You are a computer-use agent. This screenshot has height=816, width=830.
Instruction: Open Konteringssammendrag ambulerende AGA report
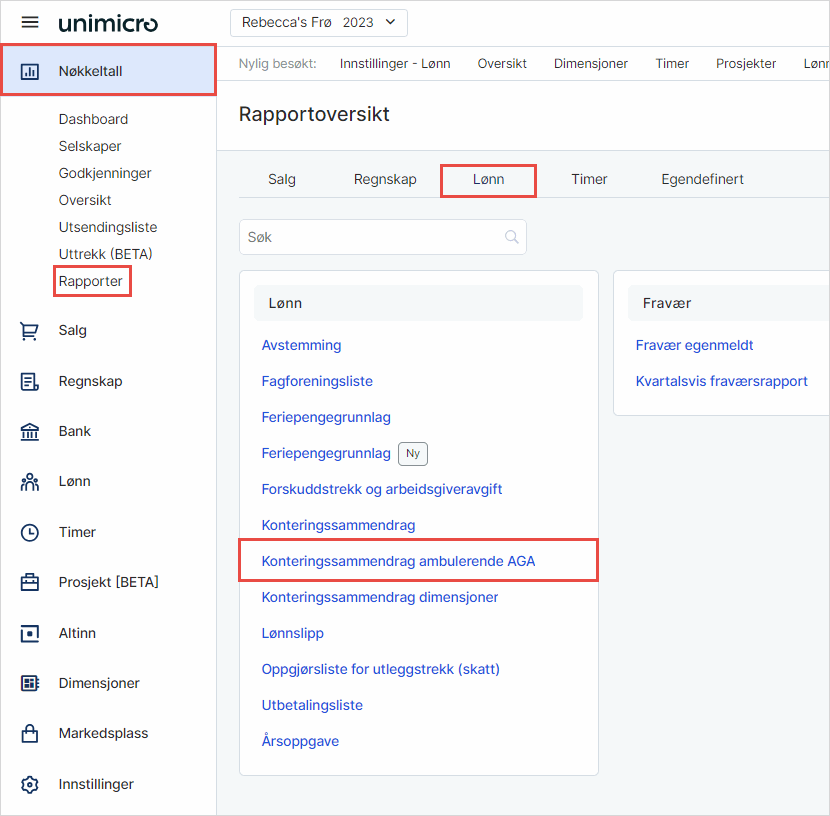click(398, 561)
